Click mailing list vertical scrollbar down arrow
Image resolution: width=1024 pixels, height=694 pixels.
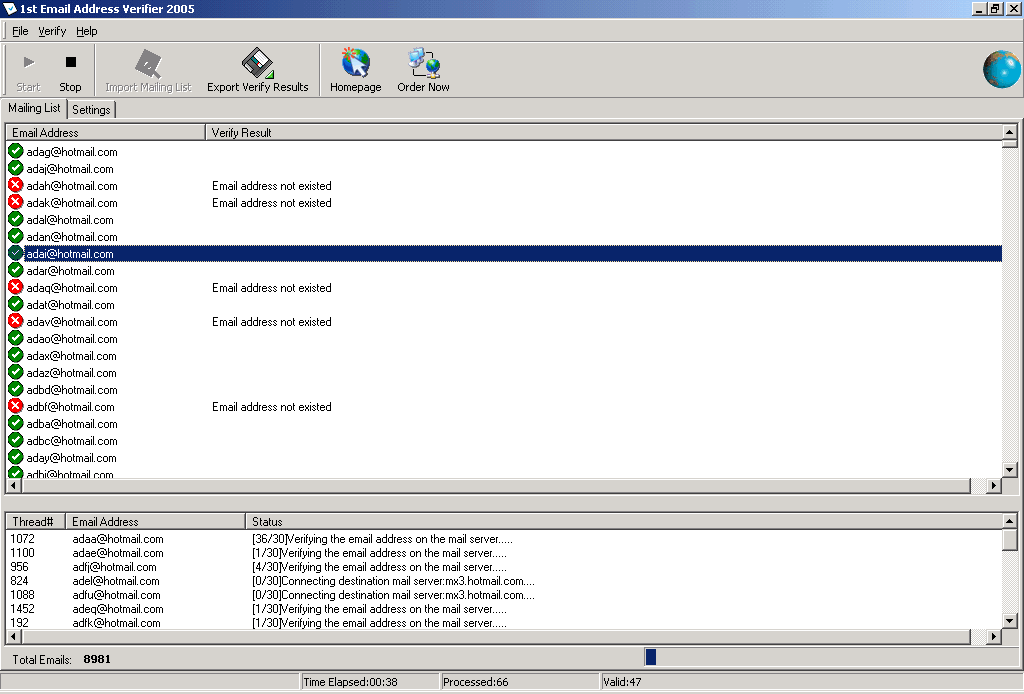click(x=1010, y=470)
